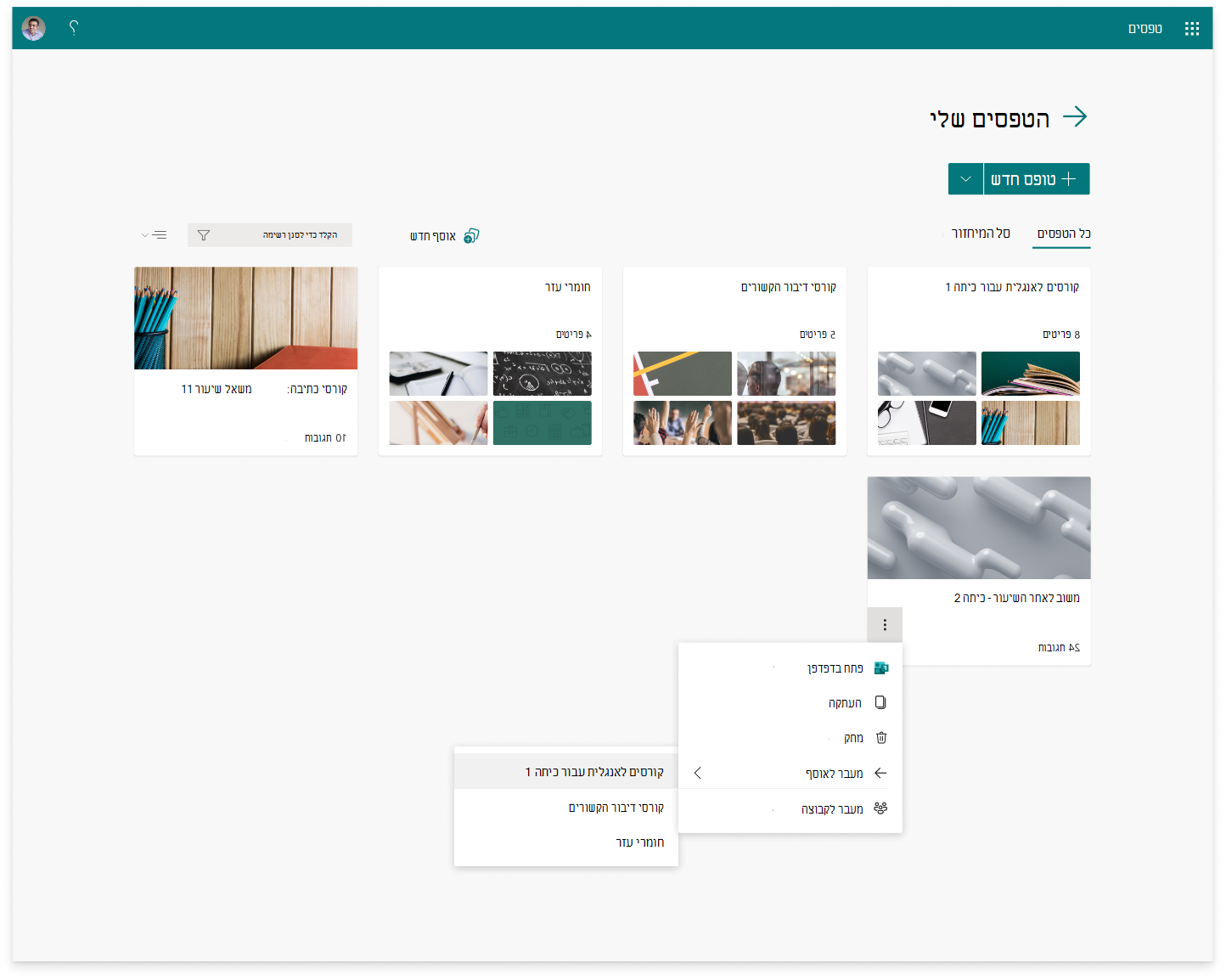Click the new collection icon

point(471,235)
